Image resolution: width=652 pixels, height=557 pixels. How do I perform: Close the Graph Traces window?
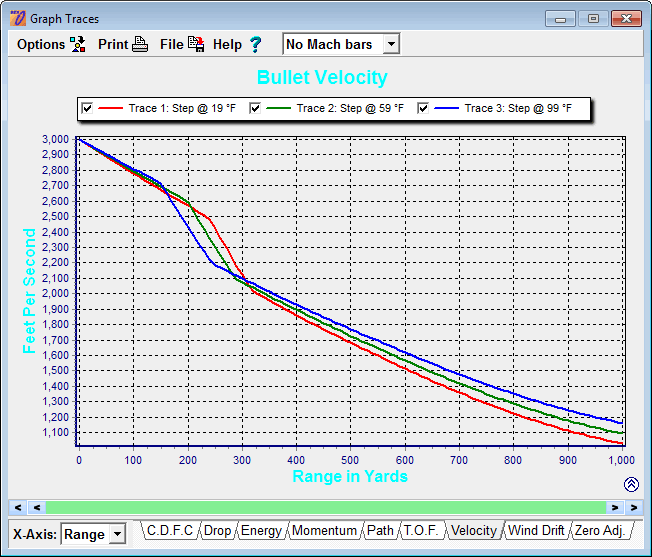(626, 19)
